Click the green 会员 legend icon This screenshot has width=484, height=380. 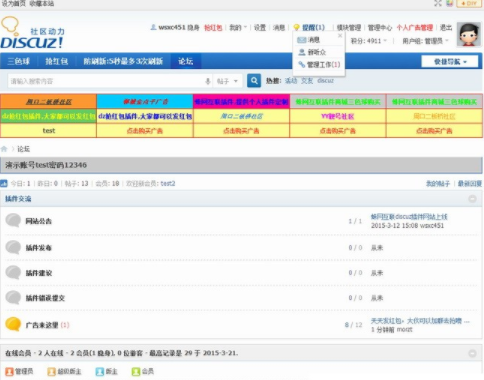coord(136,371)
